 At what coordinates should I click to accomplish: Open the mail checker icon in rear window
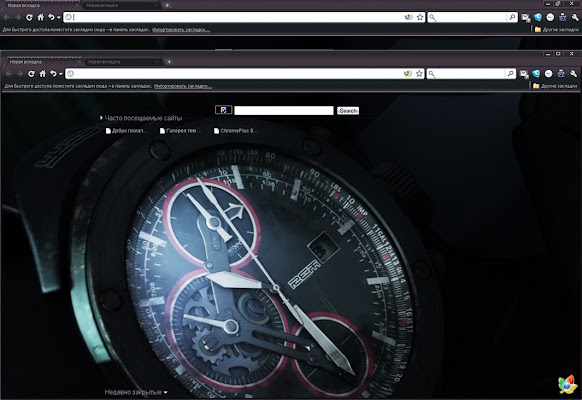coord(525,17)
